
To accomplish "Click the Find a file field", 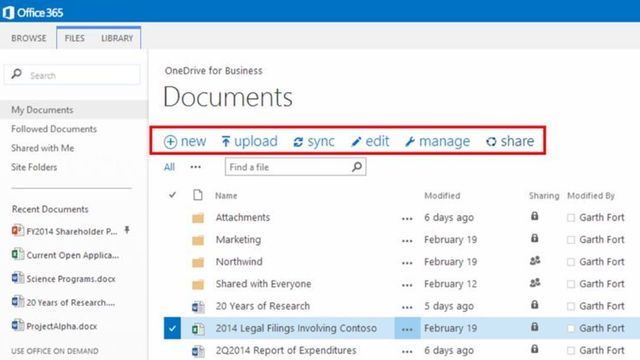I will 295,167.
